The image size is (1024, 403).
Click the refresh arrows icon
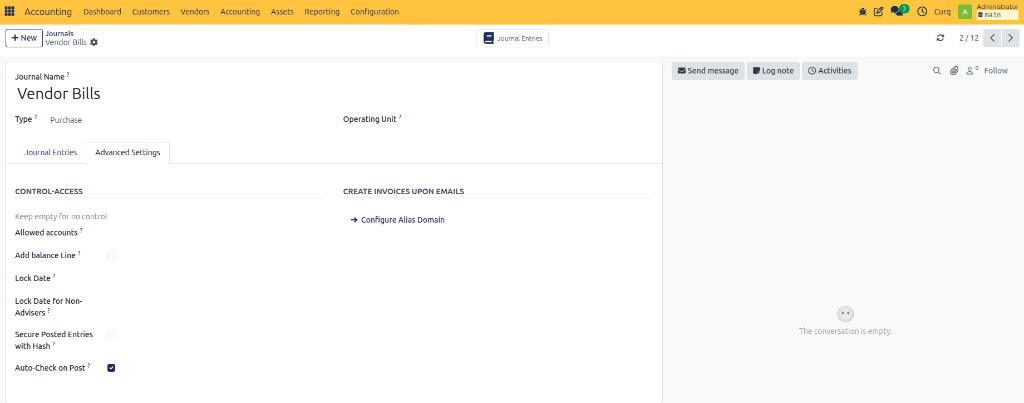coord(940,38)
